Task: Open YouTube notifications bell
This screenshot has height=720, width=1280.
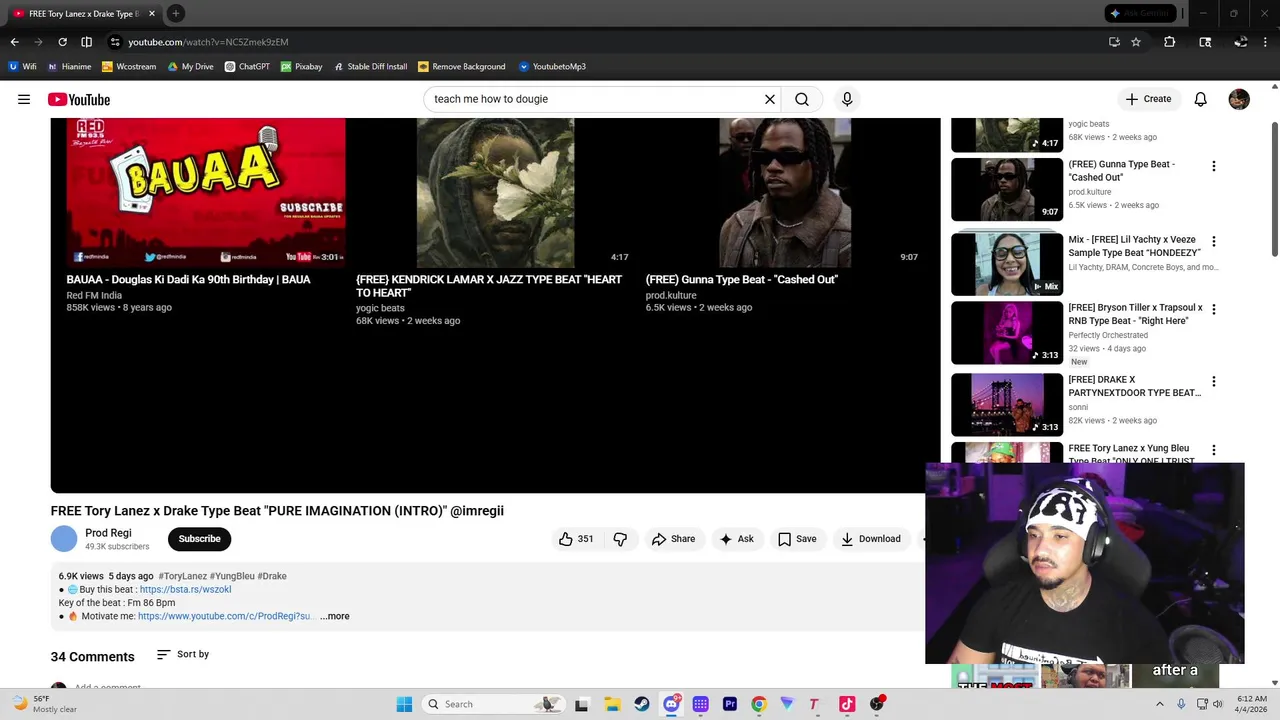Action: click(x=1200, y=99)
